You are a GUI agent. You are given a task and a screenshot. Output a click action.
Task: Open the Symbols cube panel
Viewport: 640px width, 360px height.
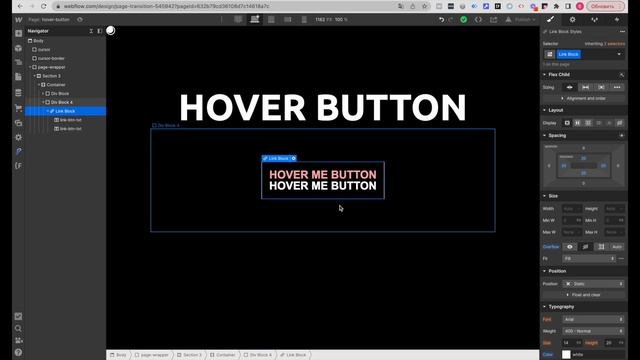pos(19,48)
